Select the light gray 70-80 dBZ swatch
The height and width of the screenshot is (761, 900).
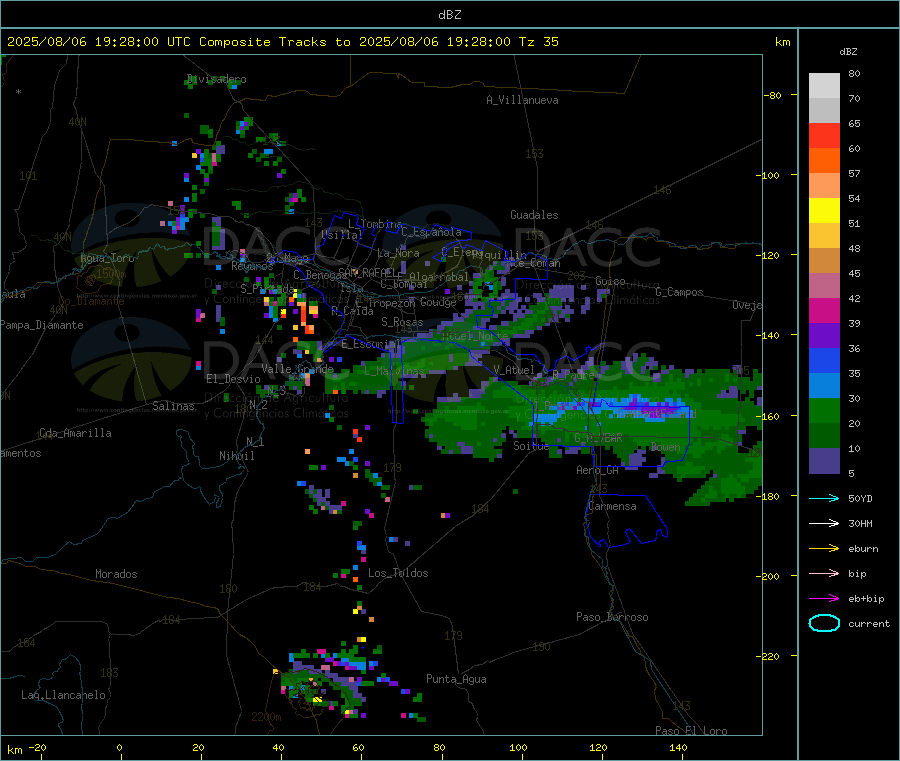824,86
